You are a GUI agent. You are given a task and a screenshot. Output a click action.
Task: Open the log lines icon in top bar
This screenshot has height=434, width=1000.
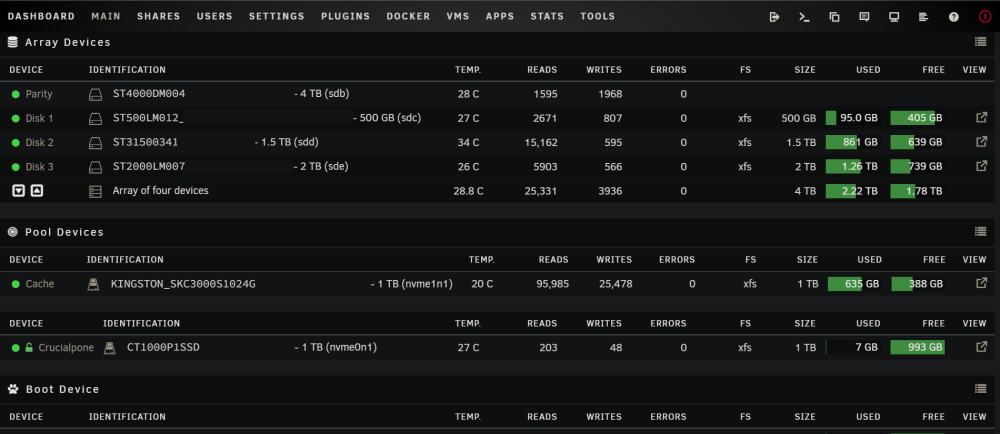pos(923,17)
